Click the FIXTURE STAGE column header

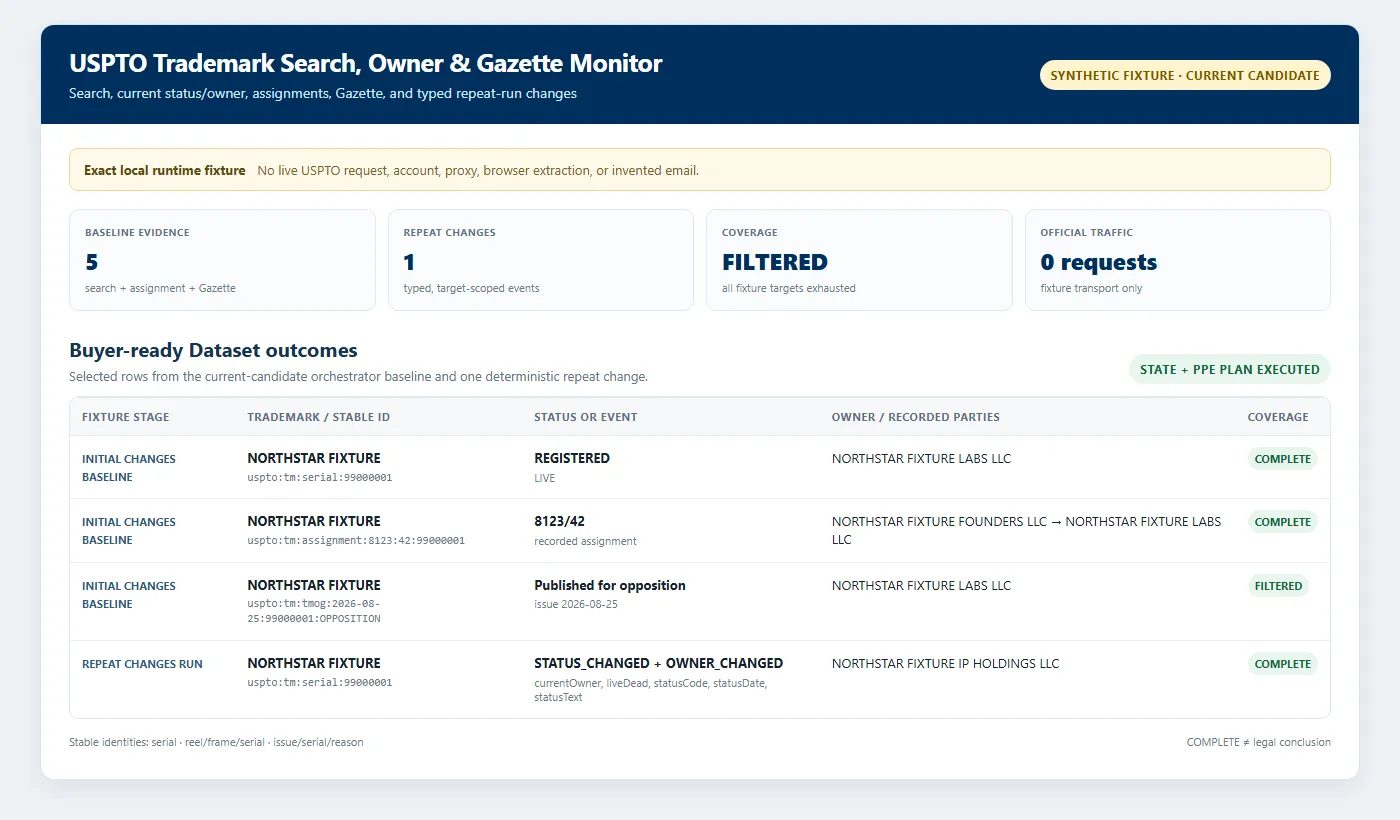[126, 417]
